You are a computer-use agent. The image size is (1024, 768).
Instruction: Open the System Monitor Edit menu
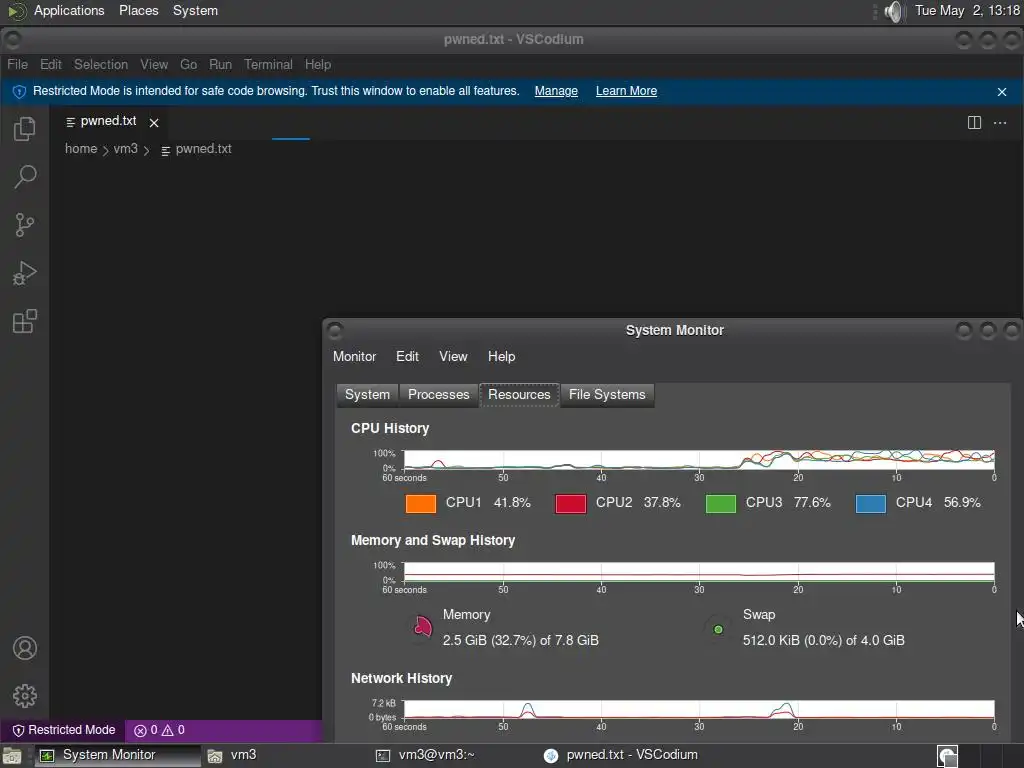coord(407,357)
